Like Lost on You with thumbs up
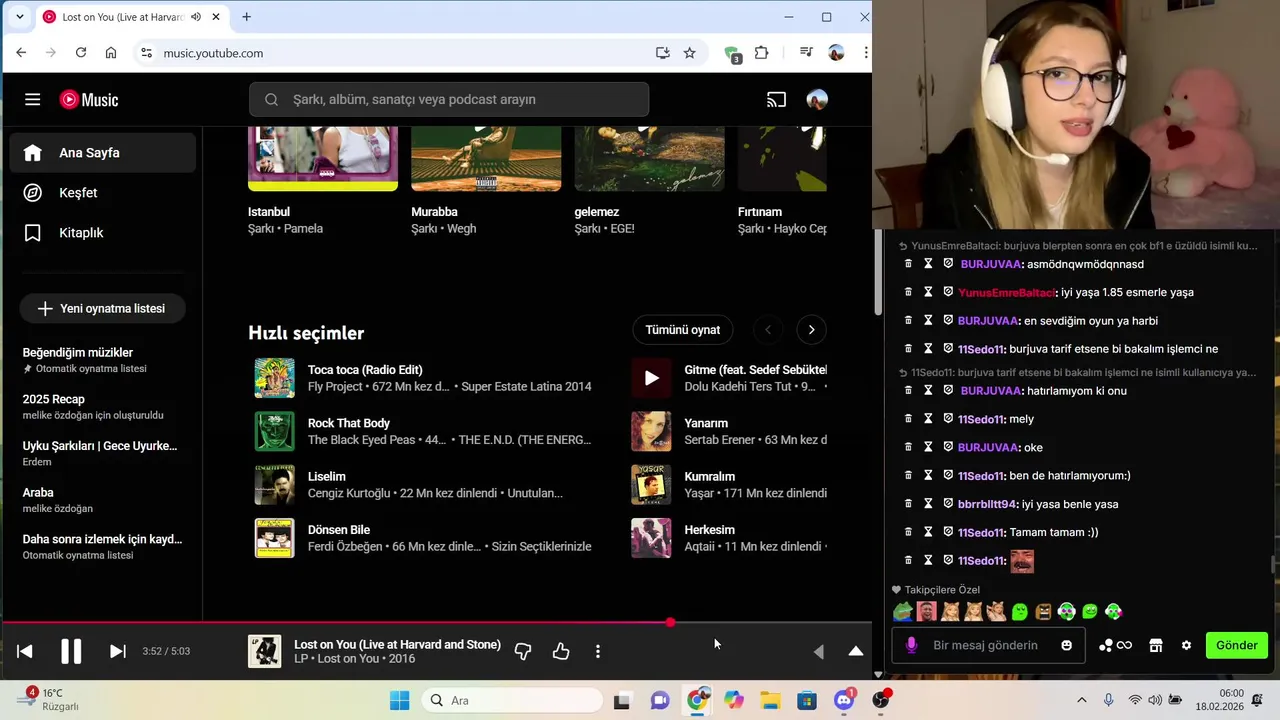The width and height of the screenshot is (1280, 720). click(x=561, y=651)
